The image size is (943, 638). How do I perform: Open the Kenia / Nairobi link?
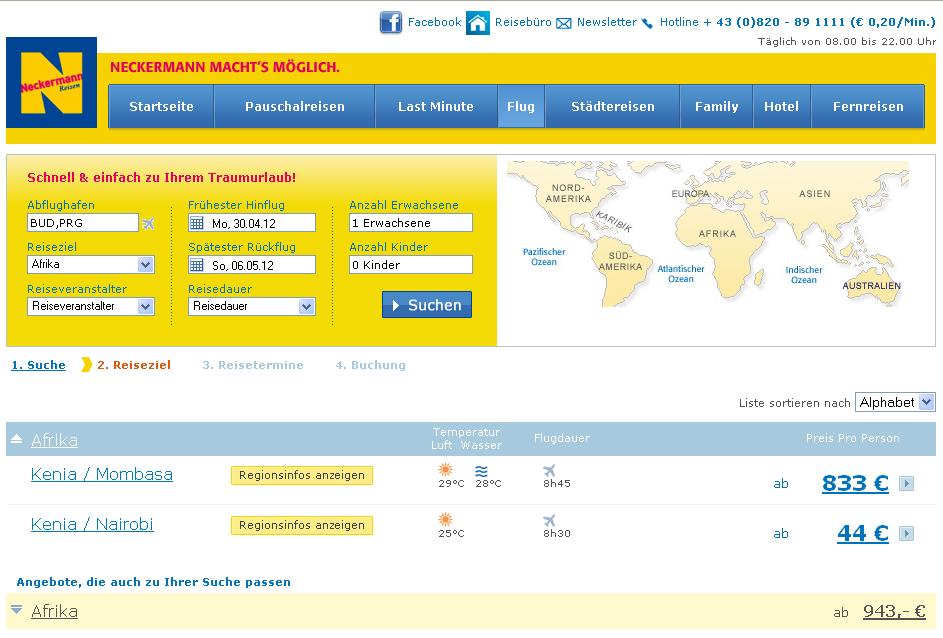click(x=92, y=524)
